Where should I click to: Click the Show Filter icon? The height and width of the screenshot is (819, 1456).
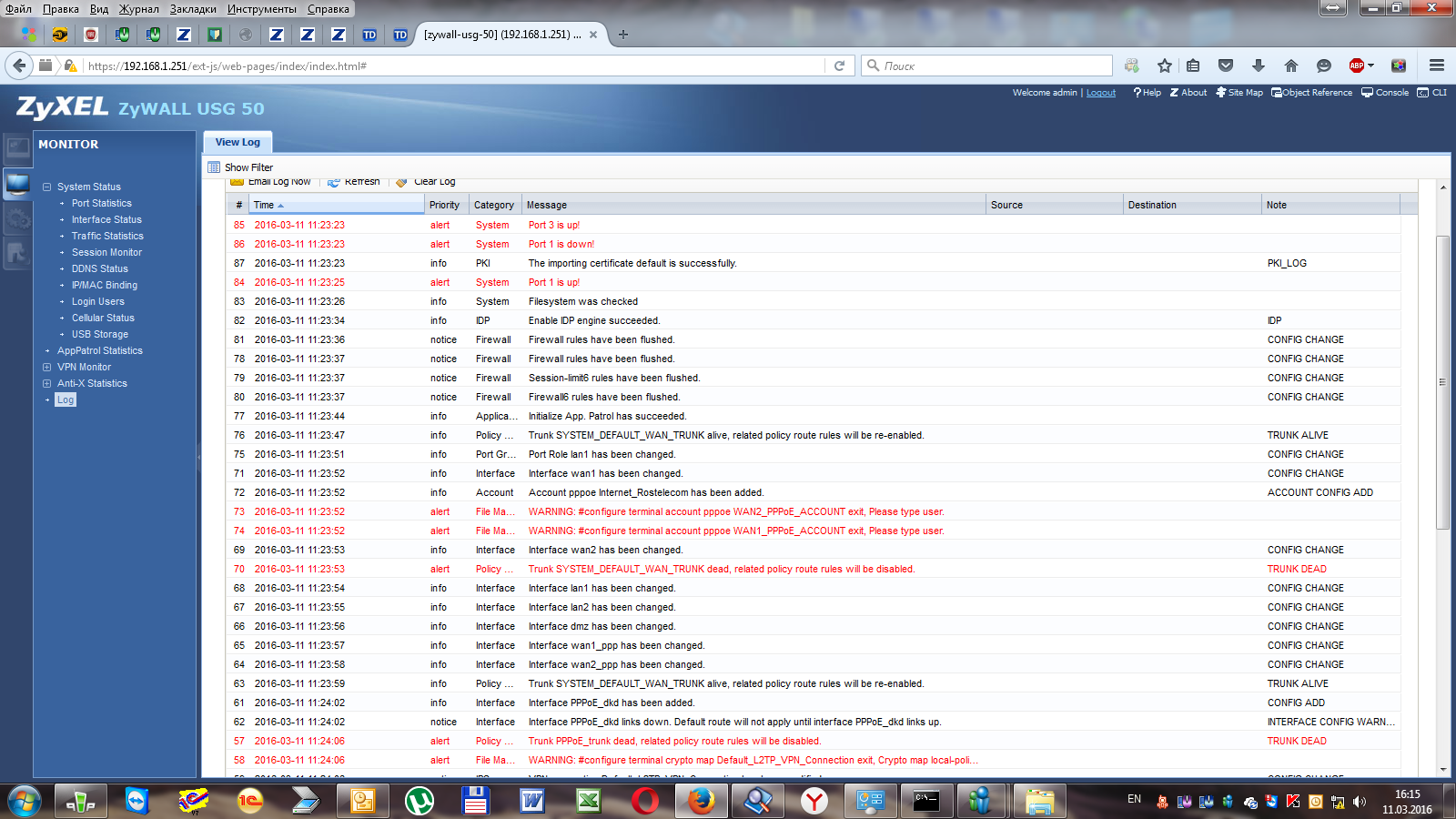click(214, 167)
